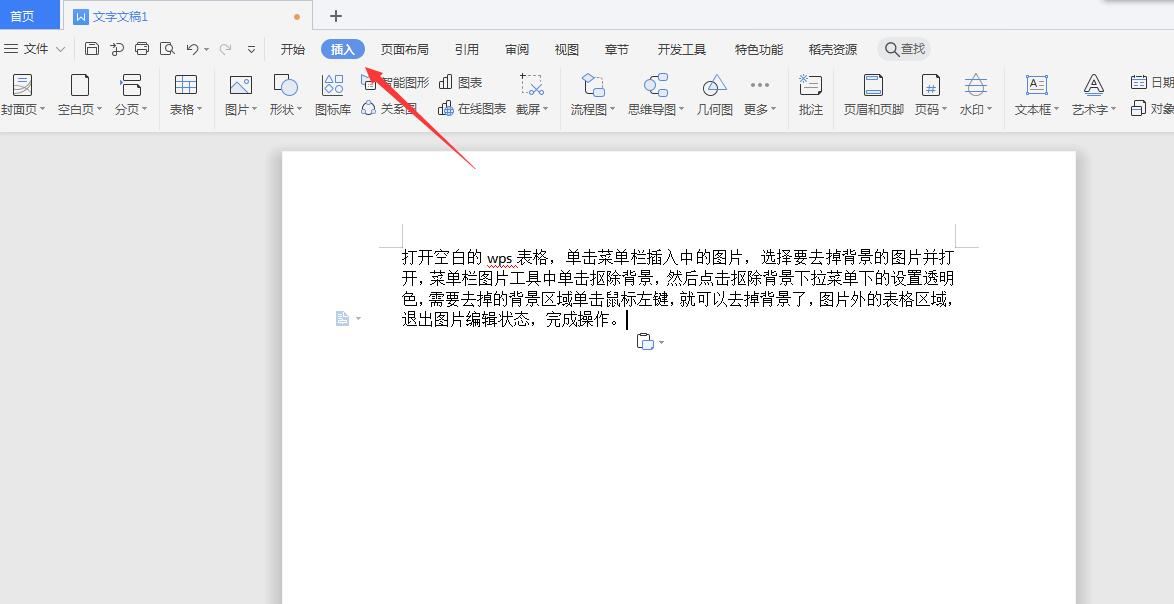
Task: Open the 审阅 review tab
Action: tap(516, 48)
